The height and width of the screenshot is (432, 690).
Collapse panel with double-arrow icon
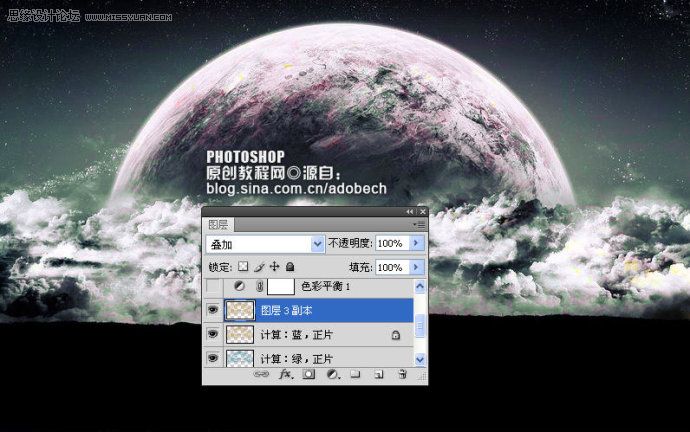point(410,212)
